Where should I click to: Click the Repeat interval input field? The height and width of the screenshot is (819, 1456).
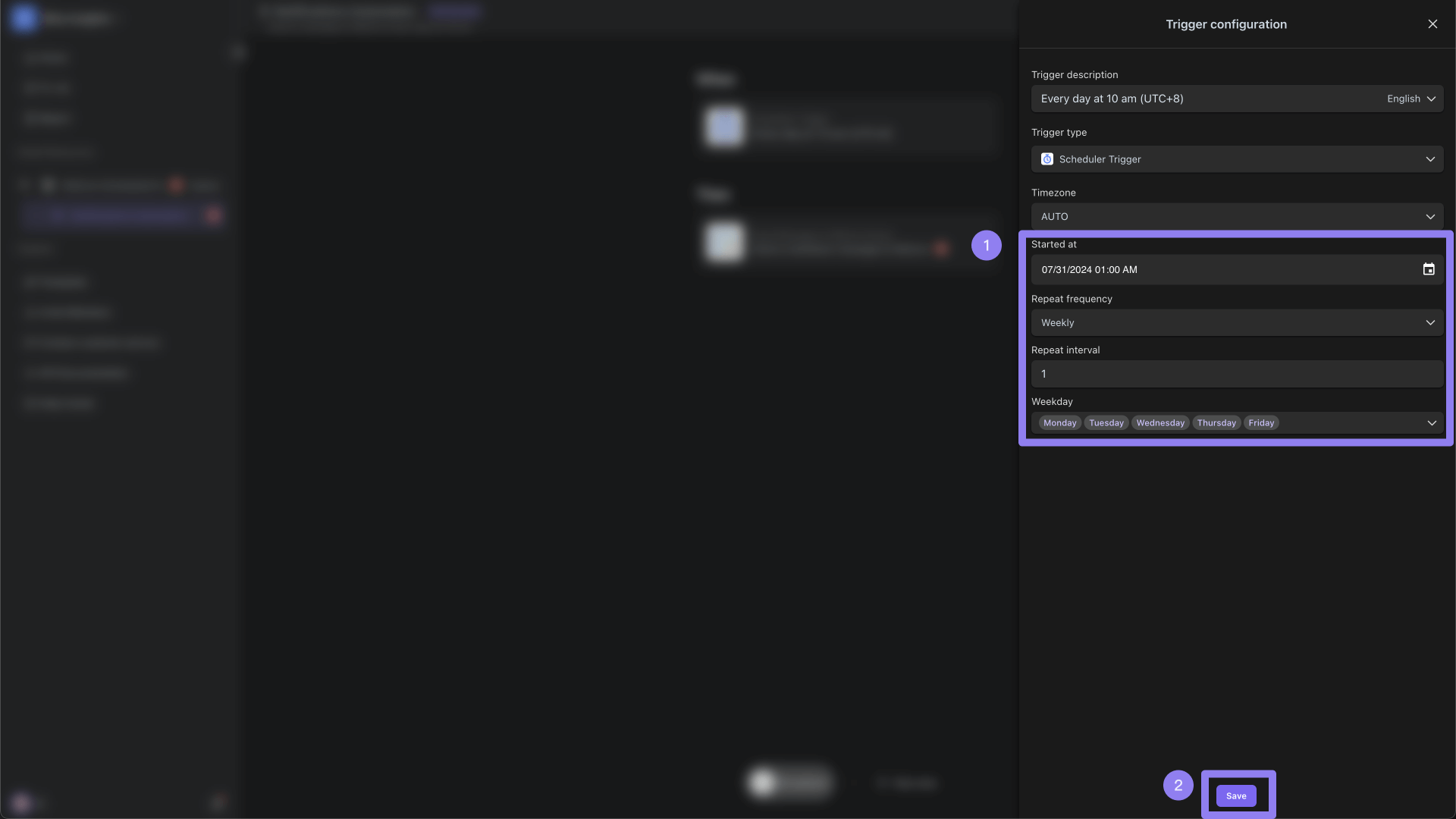click(x=1237, y=373)
